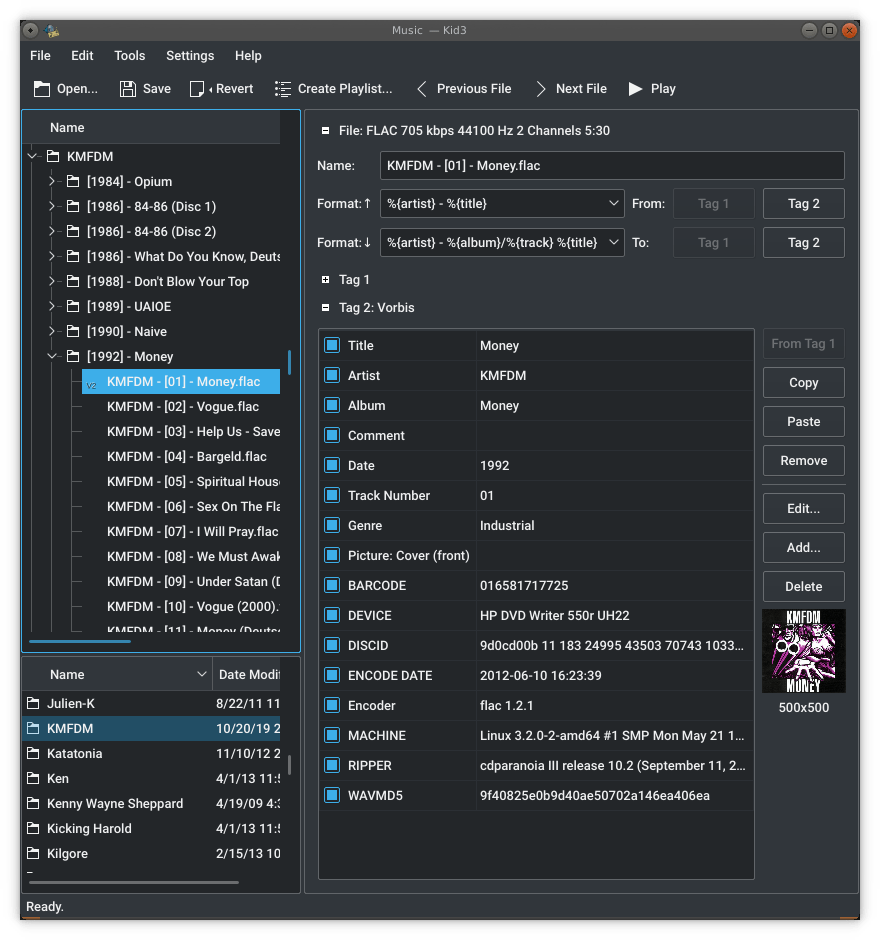Click the From Tag 2 button
880x940 pixels.
click(x=803, y=204)
